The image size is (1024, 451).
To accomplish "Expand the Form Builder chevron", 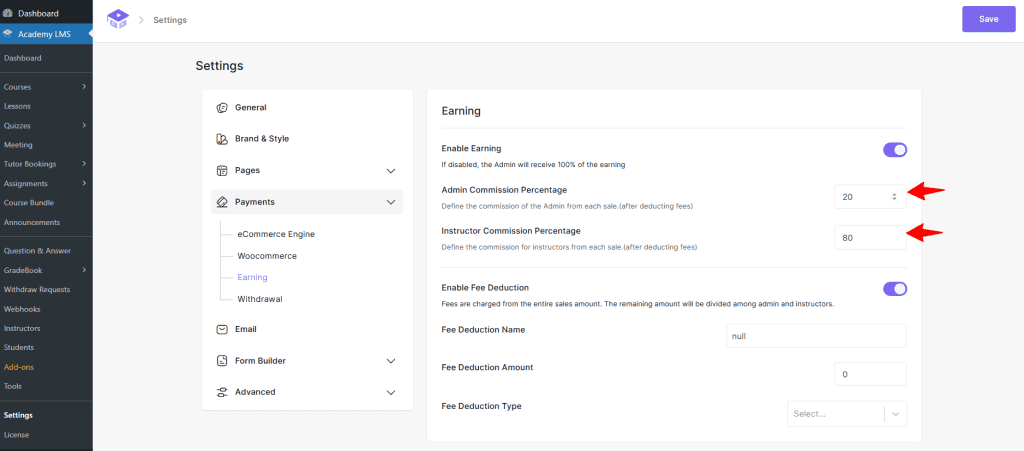I will 391,361.
